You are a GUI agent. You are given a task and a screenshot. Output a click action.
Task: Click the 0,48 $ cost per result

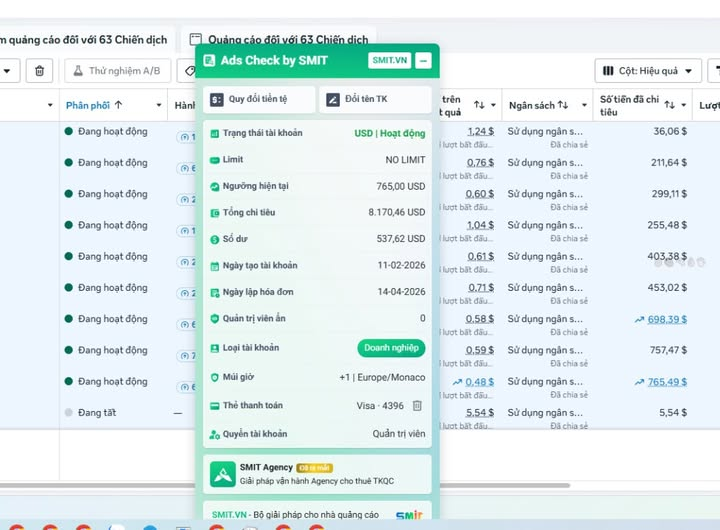tap(479, 382)
